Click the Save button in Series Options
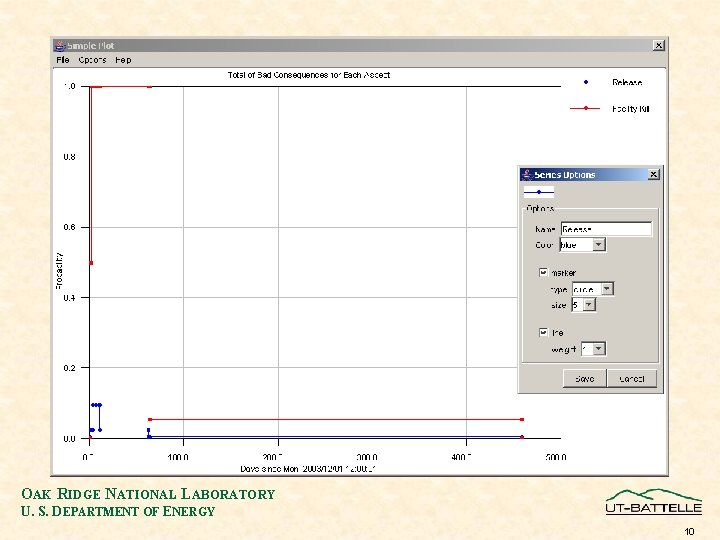 coord(585,379)
